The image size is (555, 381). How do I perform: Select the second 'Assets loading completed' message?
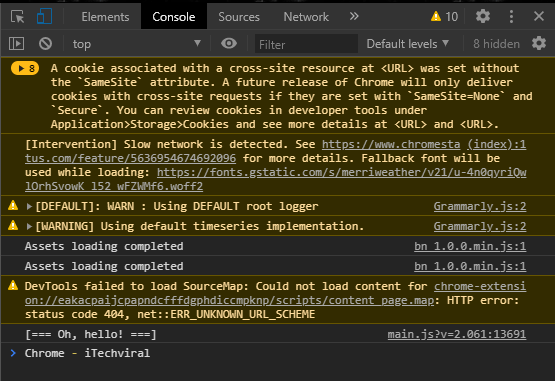tap(104, 266)
